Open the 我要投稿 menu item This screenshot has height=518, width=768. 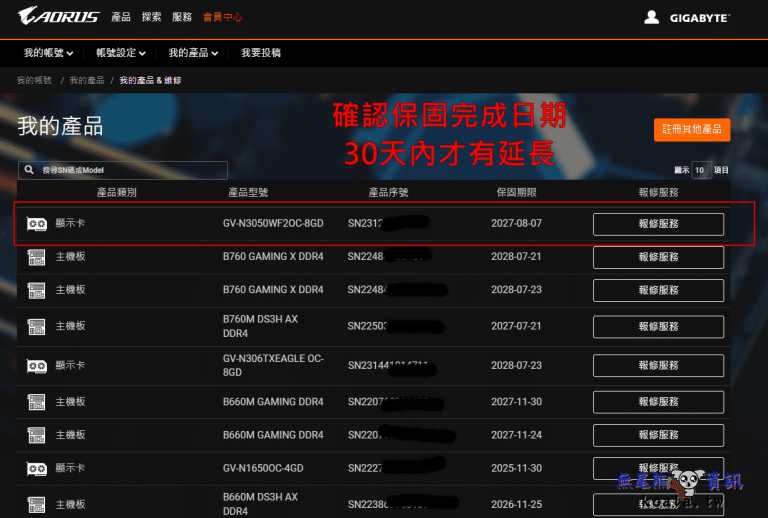click(x=261, y=53)
